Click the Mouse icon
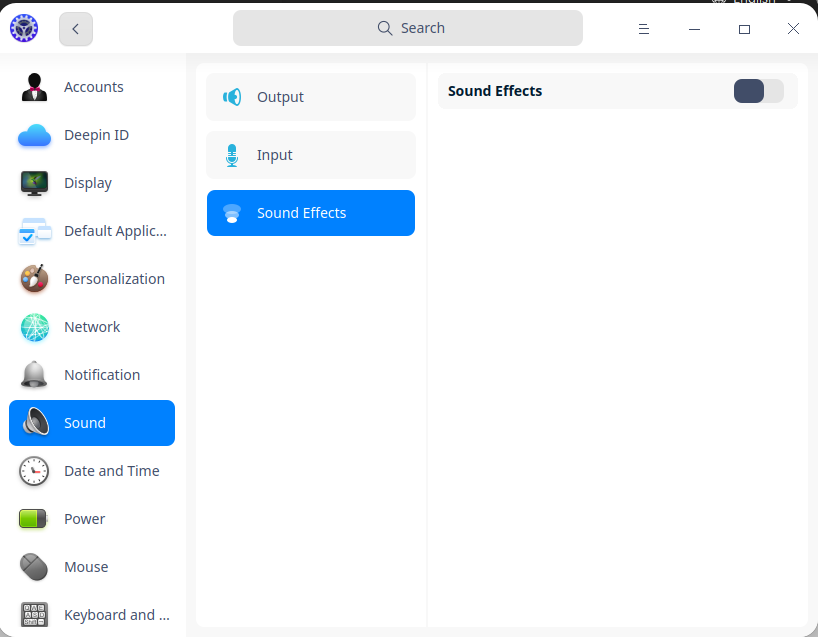 (x=34, y=567)
